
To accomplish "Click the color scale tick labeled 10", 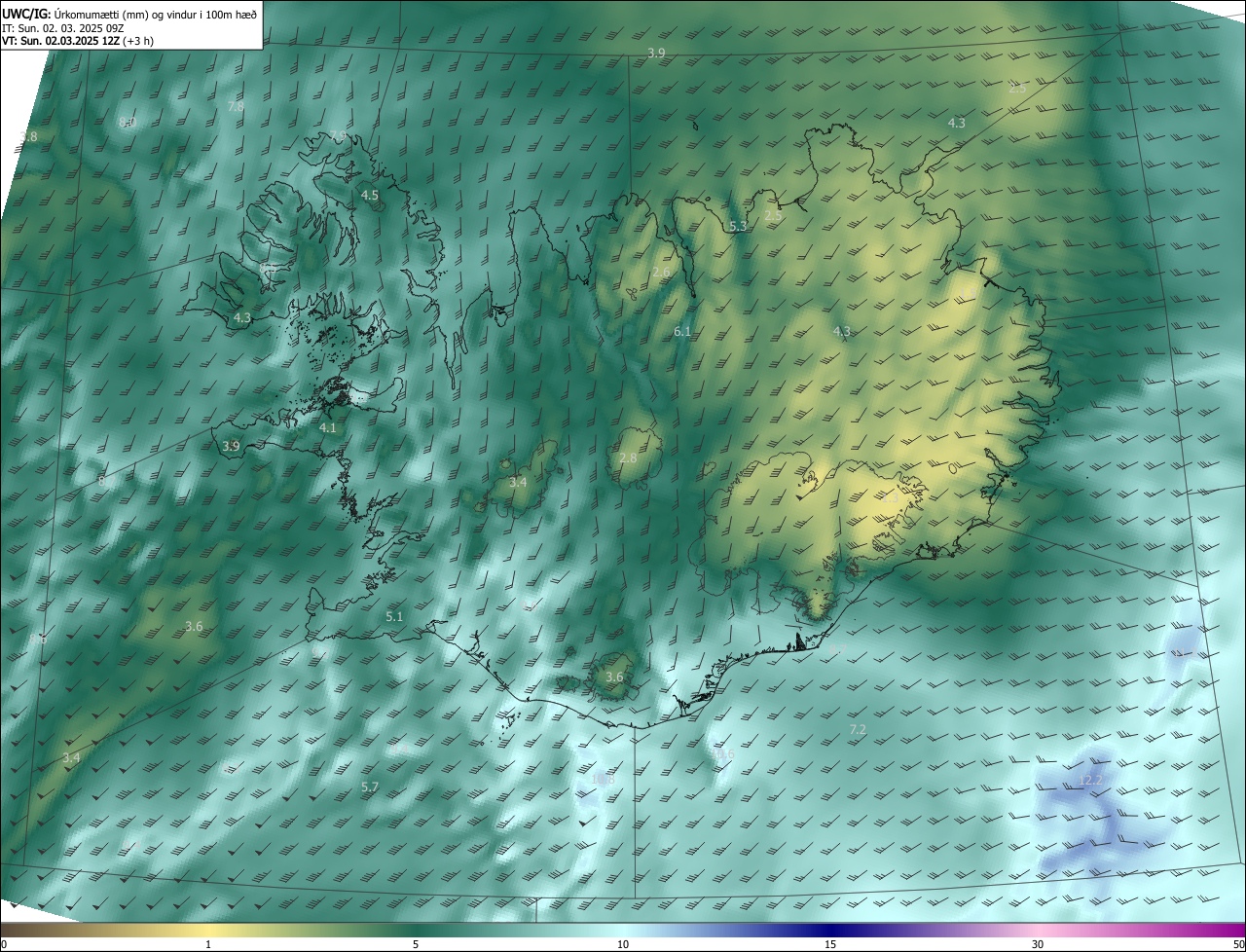I will (x=623, y=944).
